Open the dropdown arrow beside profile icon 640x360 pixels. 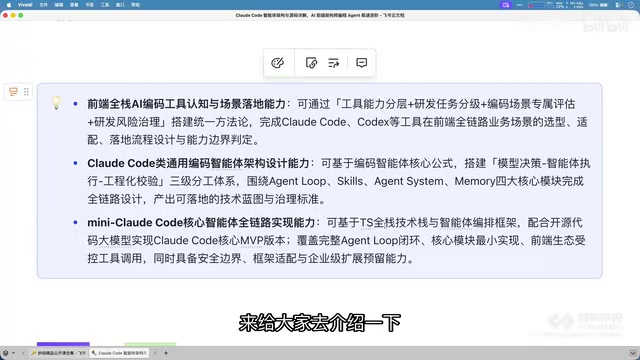[13, 353]
